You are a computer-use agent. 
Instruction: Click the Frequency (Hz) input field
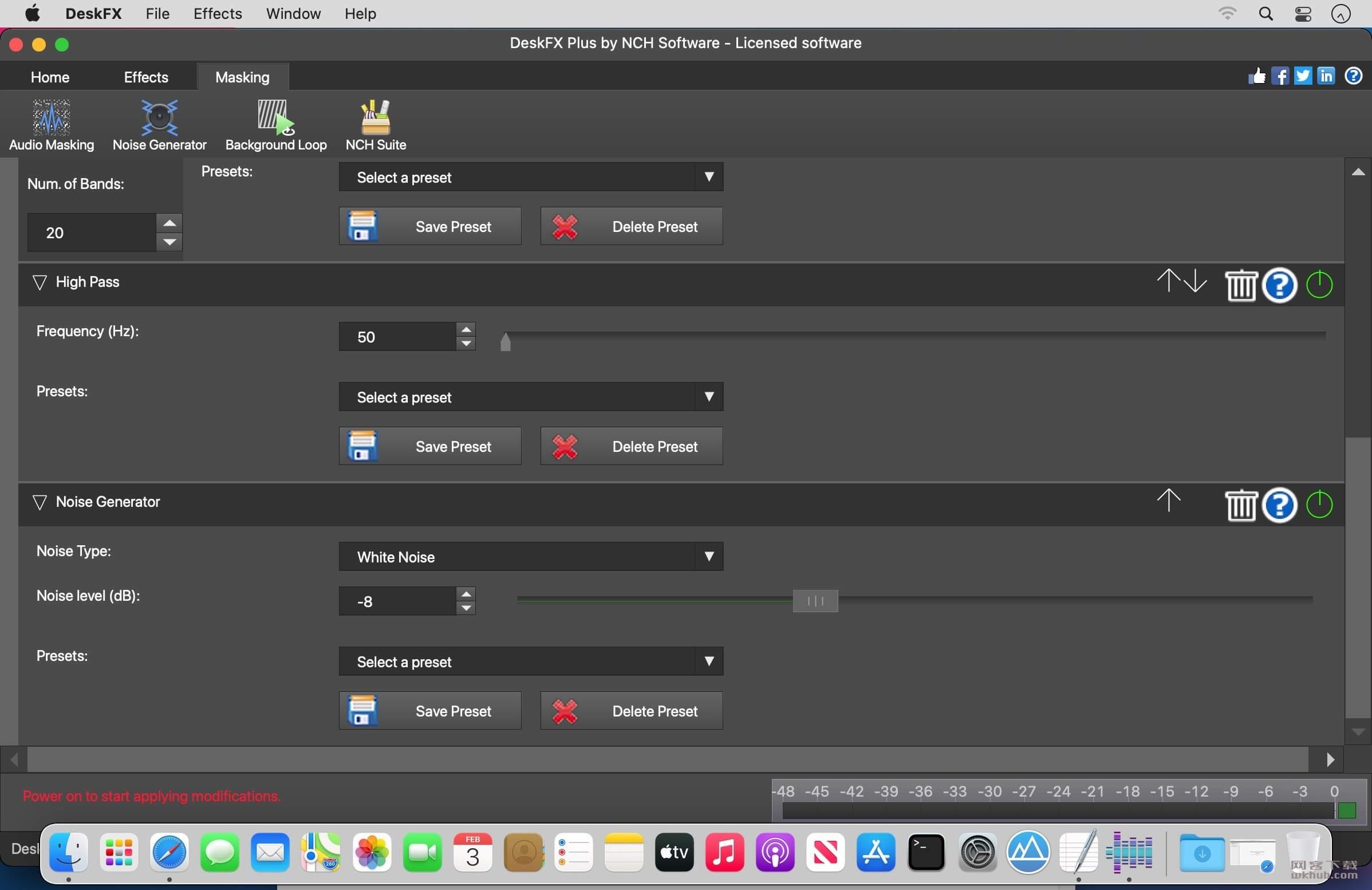(398, 337)
